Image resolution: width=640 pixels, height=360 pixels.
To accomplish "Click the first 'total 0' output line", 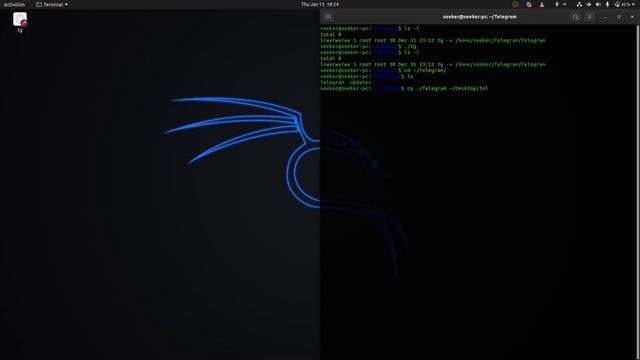I will coord(331,34).
